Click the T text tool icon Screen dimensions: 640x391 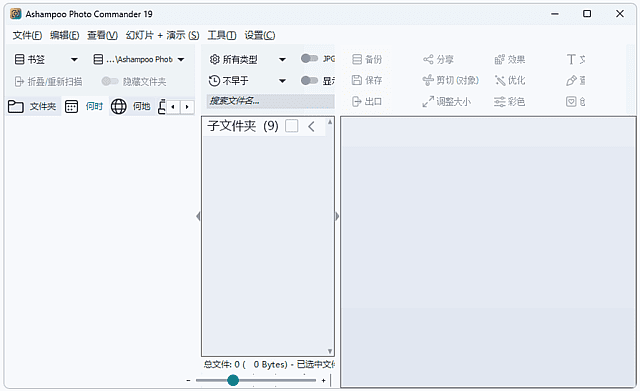[571, 60]
